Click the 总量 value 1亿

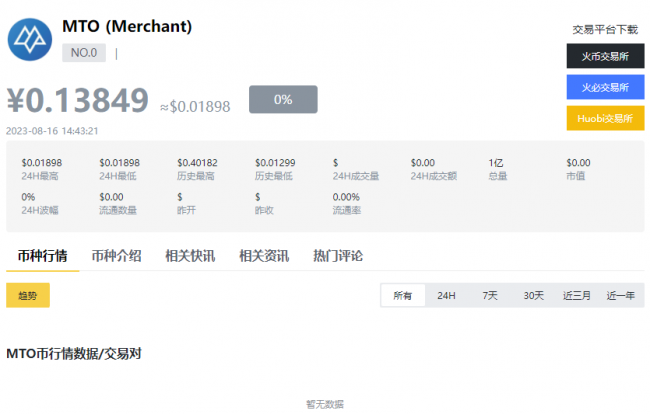pos(496,162)
